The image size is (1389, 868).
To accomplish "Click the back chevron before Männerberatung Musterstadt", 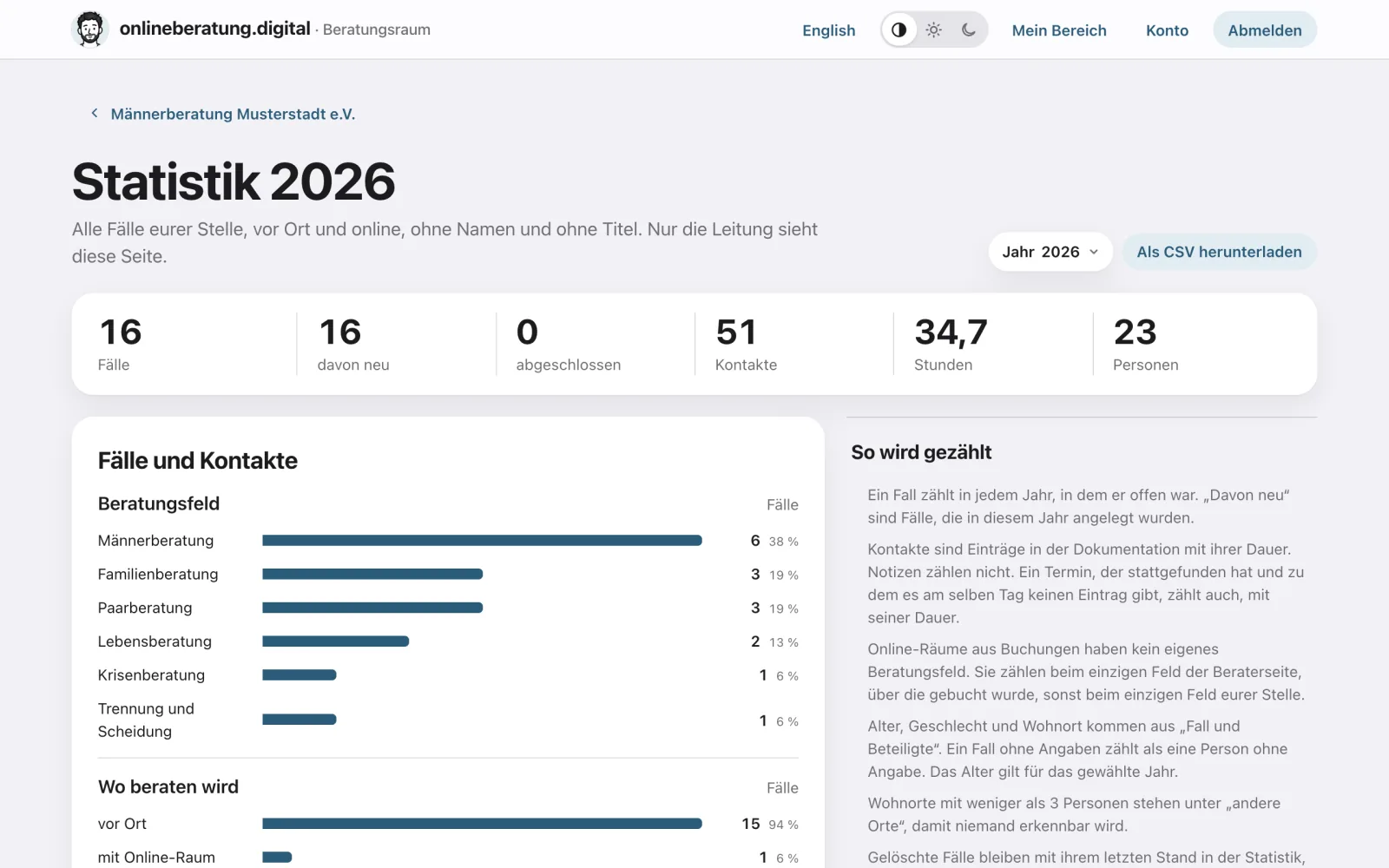I will 95,114.
